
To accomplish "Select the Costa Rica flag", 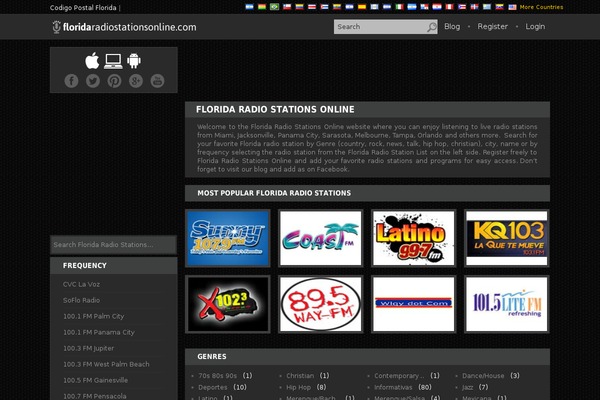I will tap(312, 7).
